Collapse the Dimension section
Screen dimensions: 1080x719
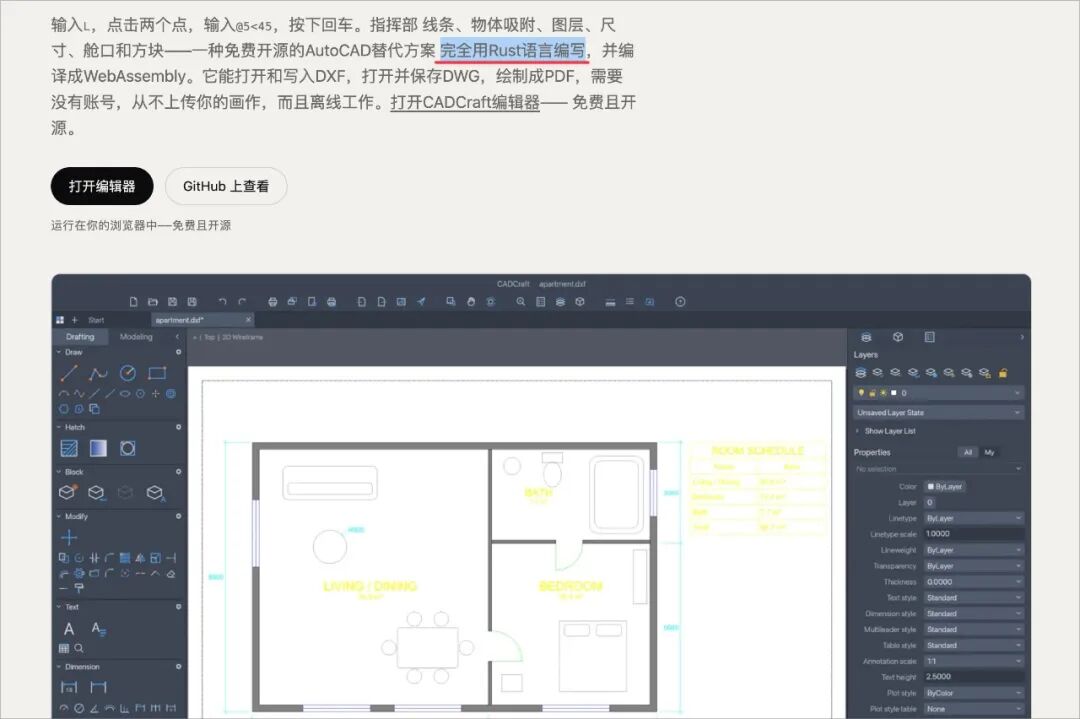[59, 667]
